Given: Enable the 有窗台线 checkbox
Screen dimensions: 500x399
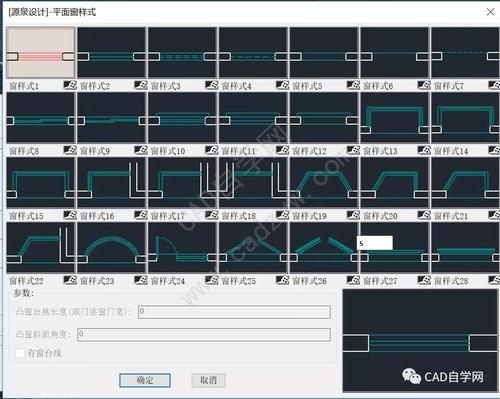Looking at the screenshot, I should (x=20, y=353).
